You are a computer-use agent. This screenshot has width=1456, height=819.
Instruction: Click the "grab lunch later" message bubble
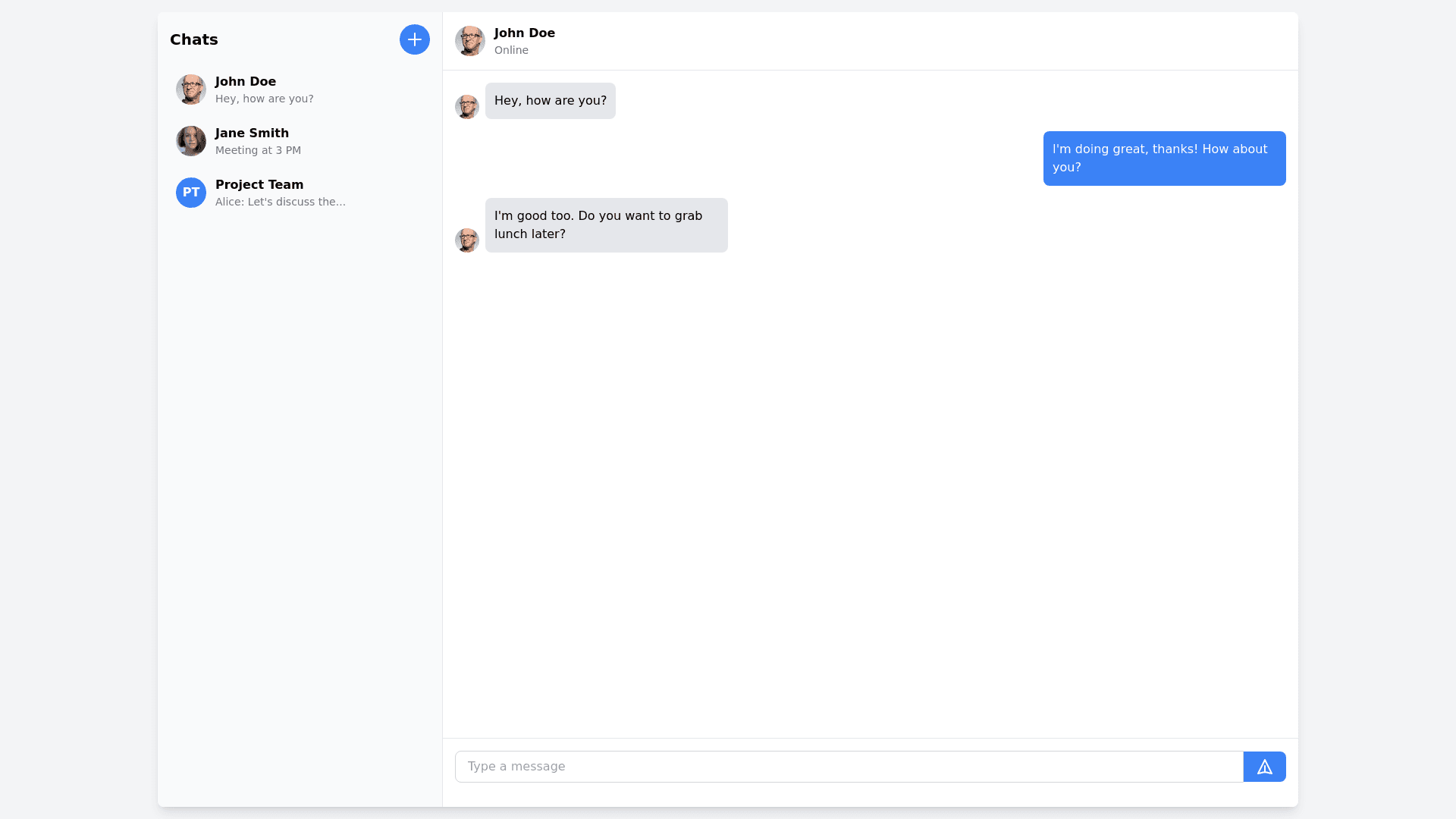606,225
